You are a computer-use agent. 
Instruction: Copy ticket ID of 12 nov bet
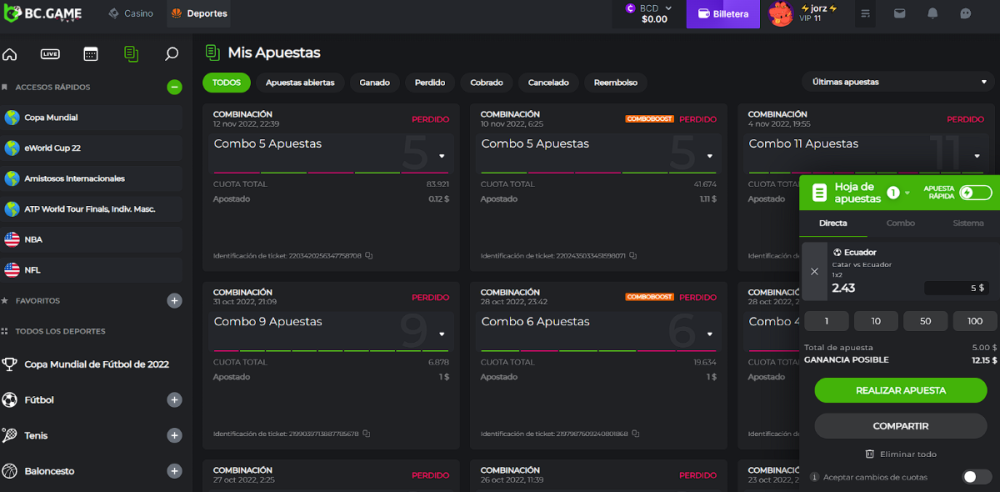pos(369,256)
